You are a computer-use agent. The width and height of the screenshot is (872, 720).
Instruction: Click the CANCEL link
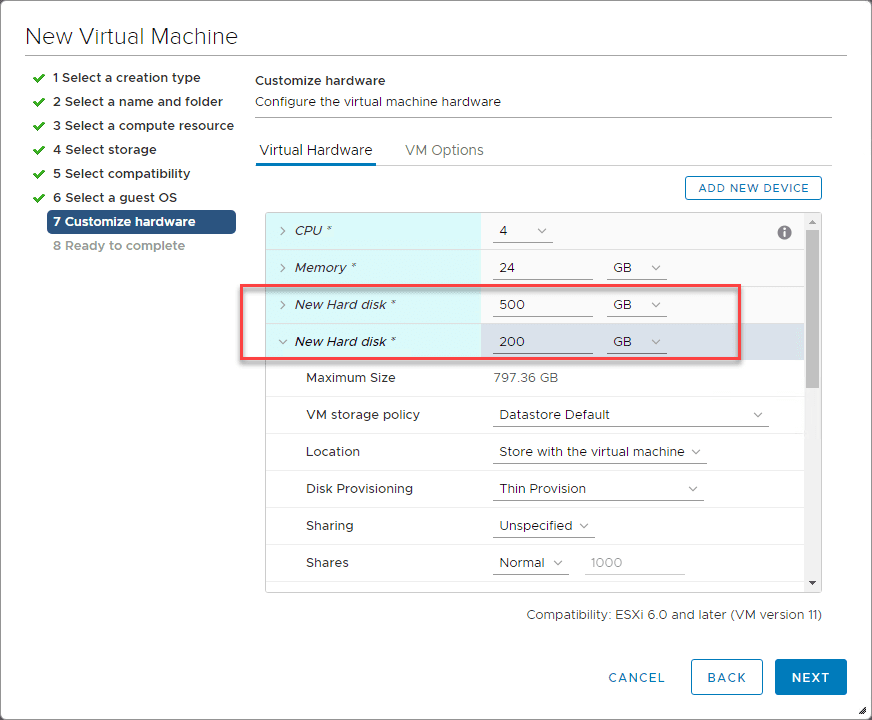[x=636, y=677]
